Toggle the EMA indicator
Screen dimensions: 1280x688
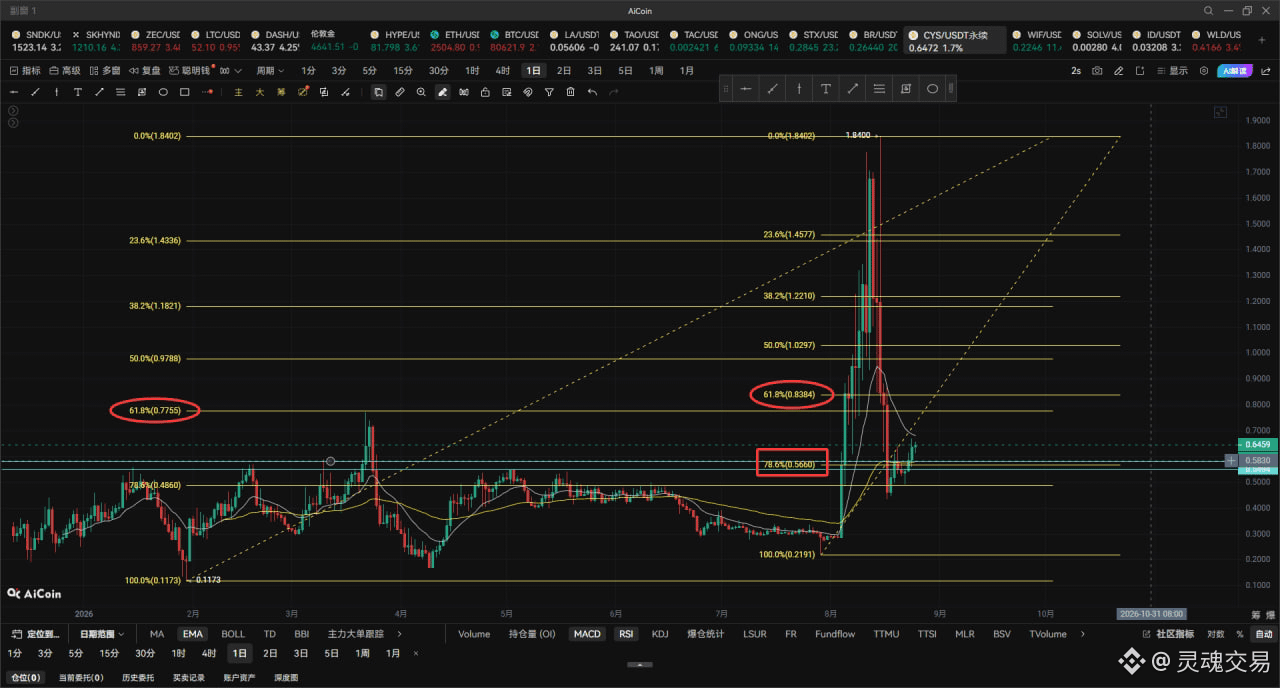pyautogui.click(x=192, y=634)
